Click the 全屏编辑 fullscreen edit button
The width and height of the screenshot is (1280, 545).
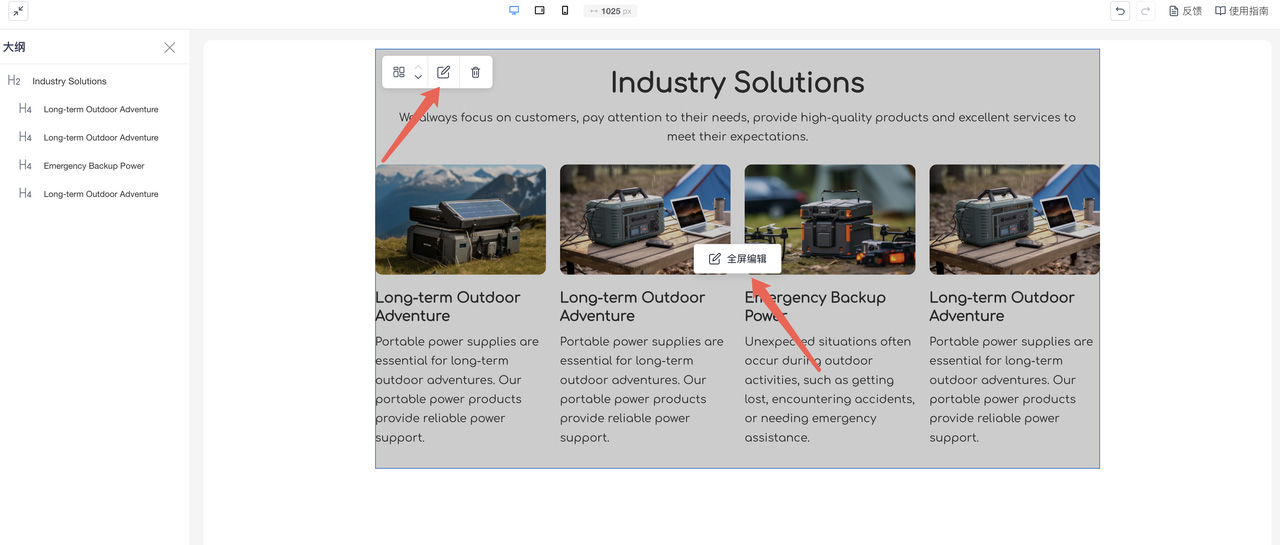[738, 259]
